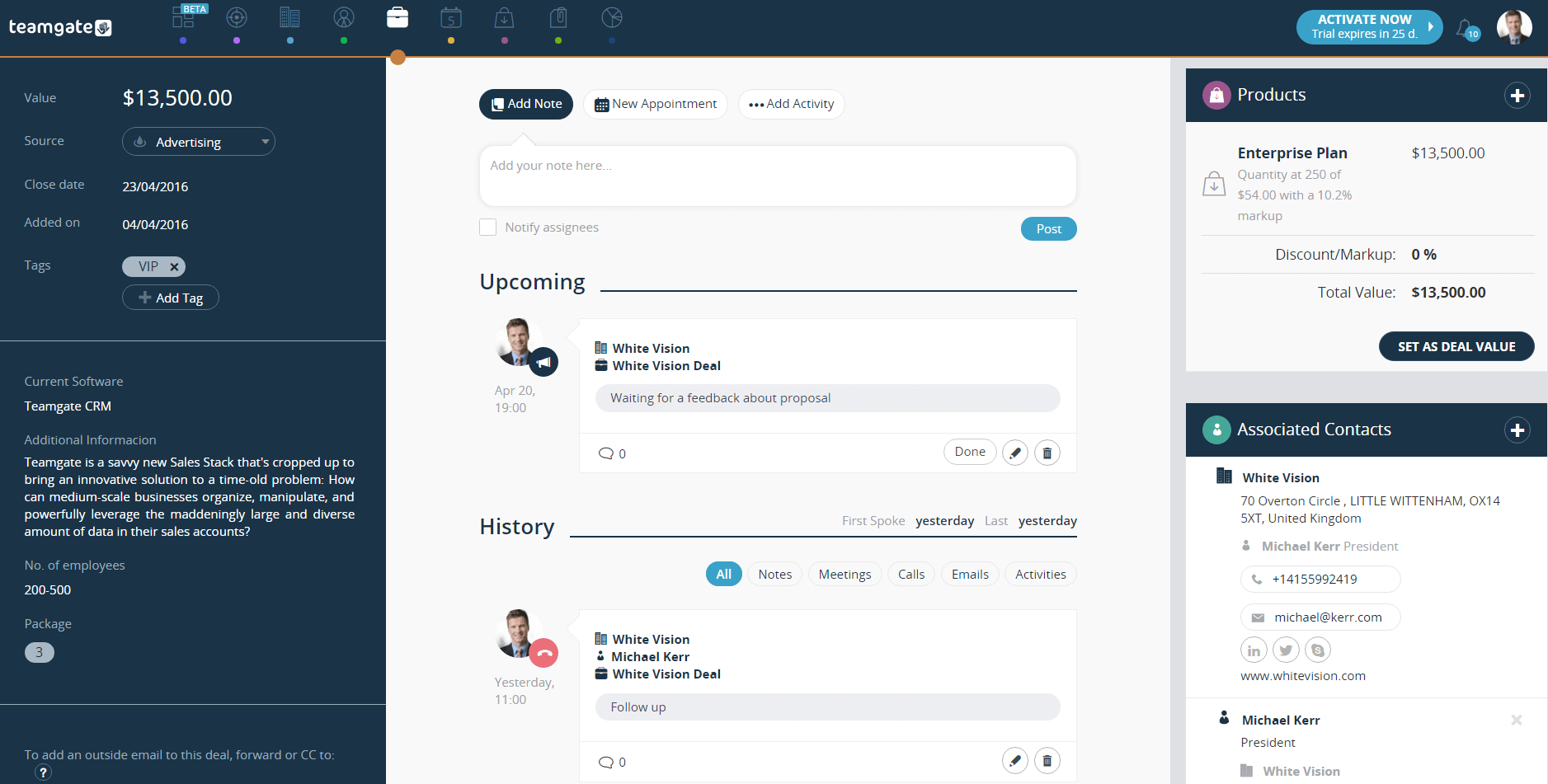
Task: Open the www.whitevision.com website link
Action: 1303,676
